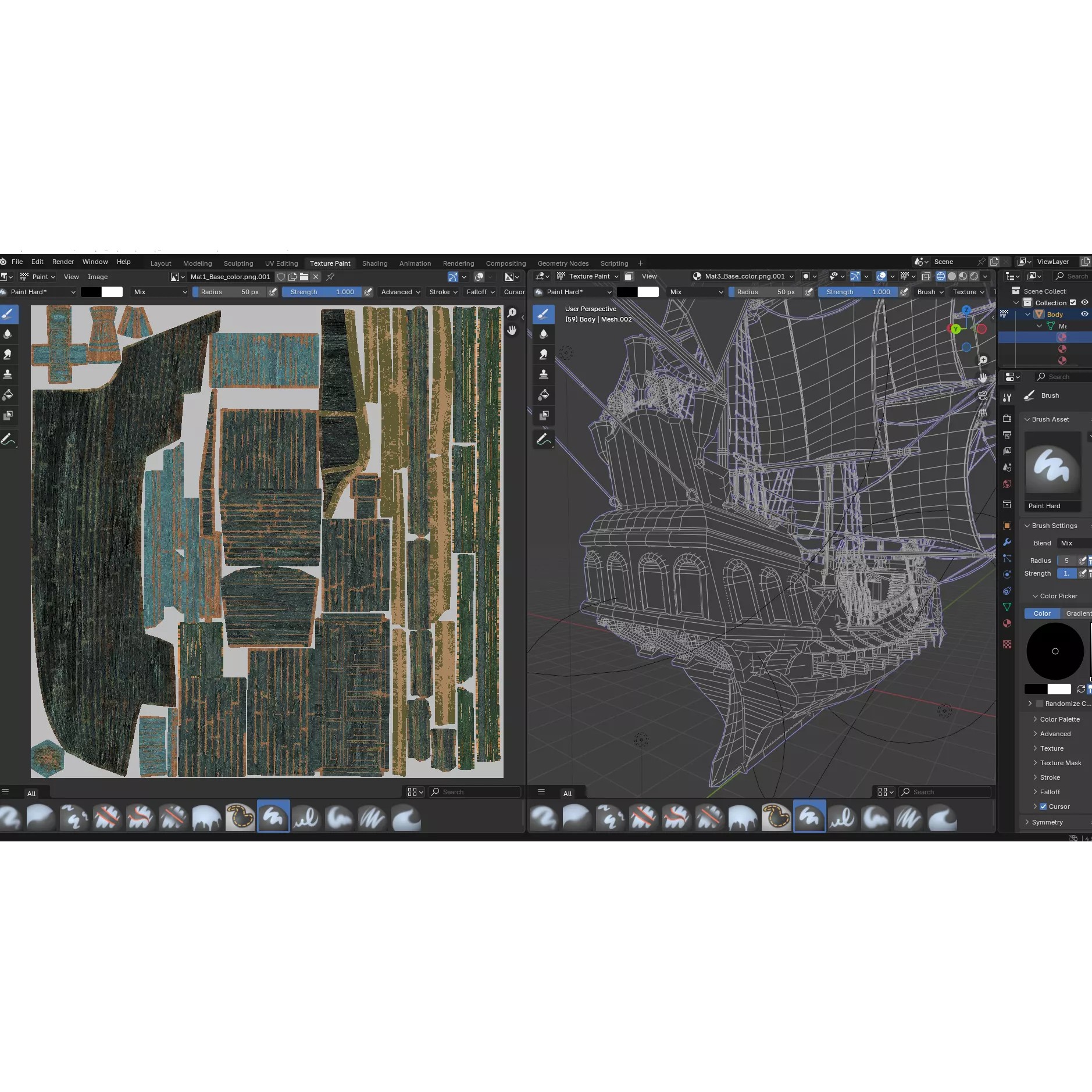Enable the Randomize Color checkbox

(1040, 704)
